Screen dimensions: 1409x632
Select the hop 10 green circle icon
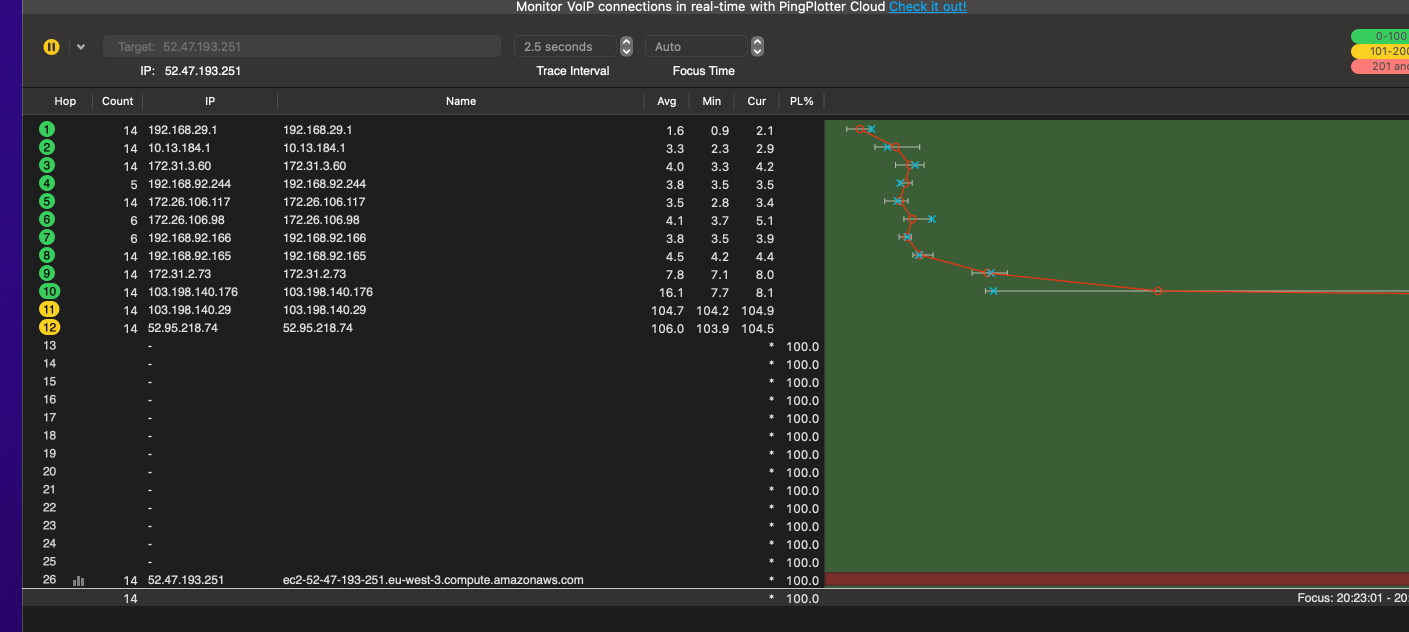click(49, 291)
